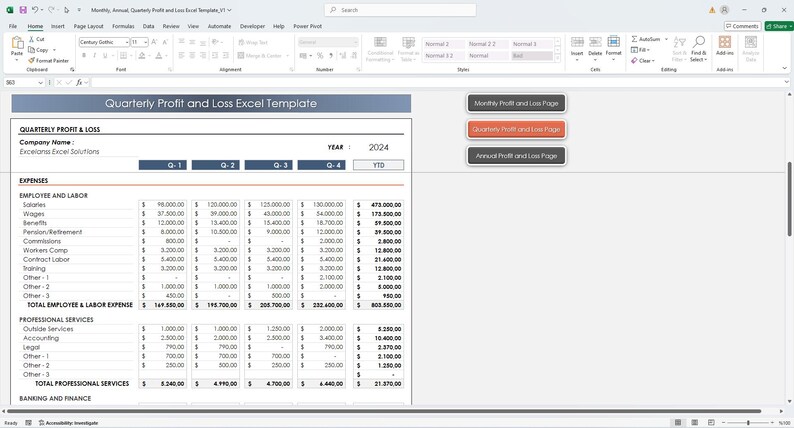This screenshot has width=794, height=428.
Task: Click the Paste clipboard icon
Action: [17, 43]
